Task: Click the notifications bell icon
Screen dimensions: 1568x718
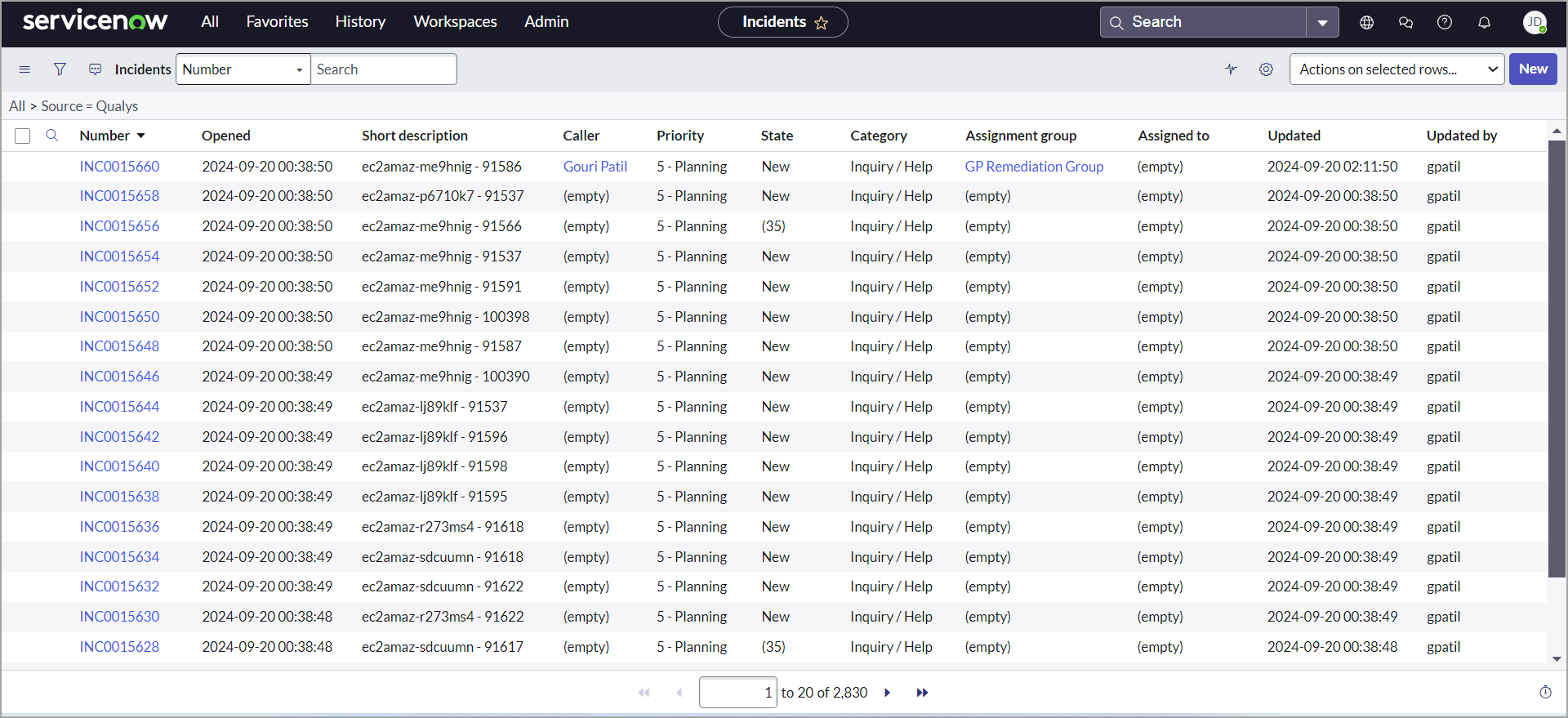Action: tap(1484, 22)
